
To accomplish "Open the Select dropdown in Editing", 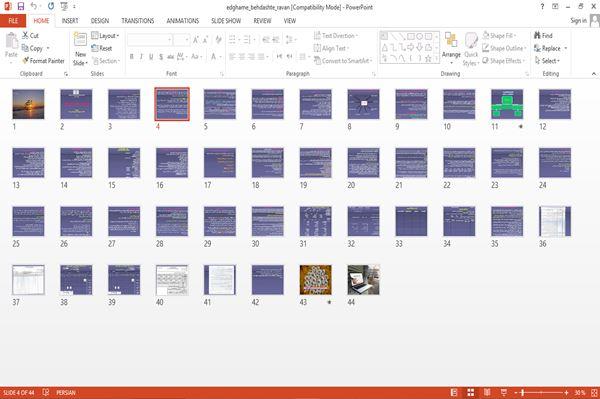I will point(547,61).
